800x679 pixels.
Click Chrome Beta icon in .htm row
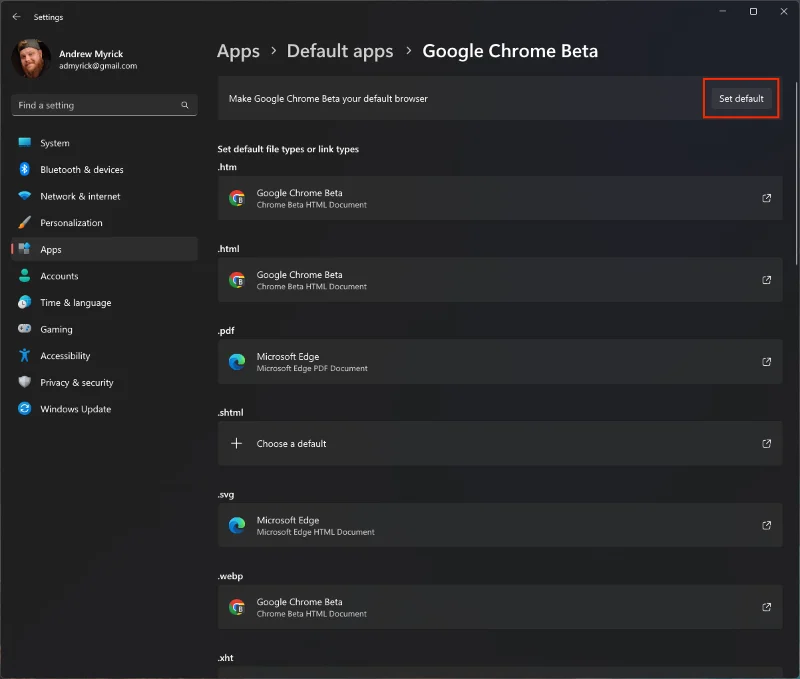tap(237, 198)
